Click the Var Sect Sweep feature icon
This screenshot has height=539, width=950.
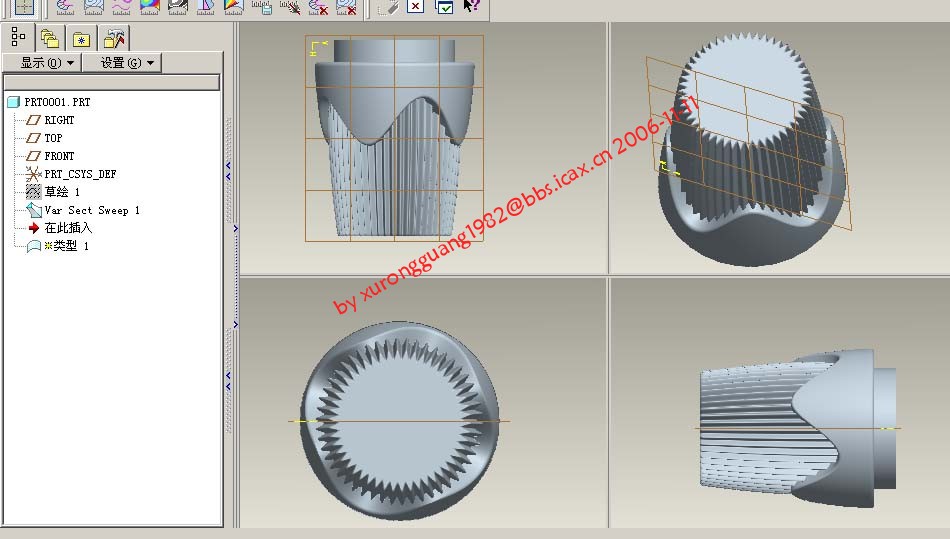coord(33,210)
